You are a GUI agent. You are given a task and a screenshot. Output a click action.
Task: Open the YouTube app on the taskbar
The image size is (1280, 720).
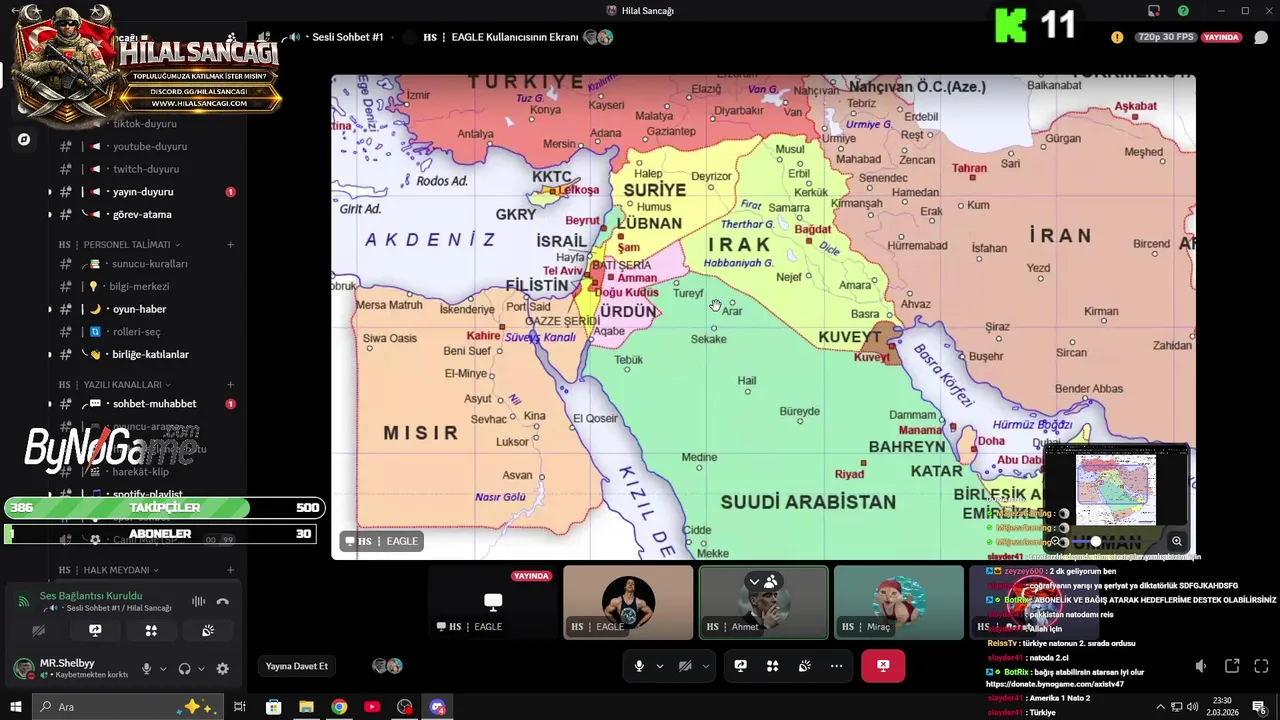tap(372, 707)
